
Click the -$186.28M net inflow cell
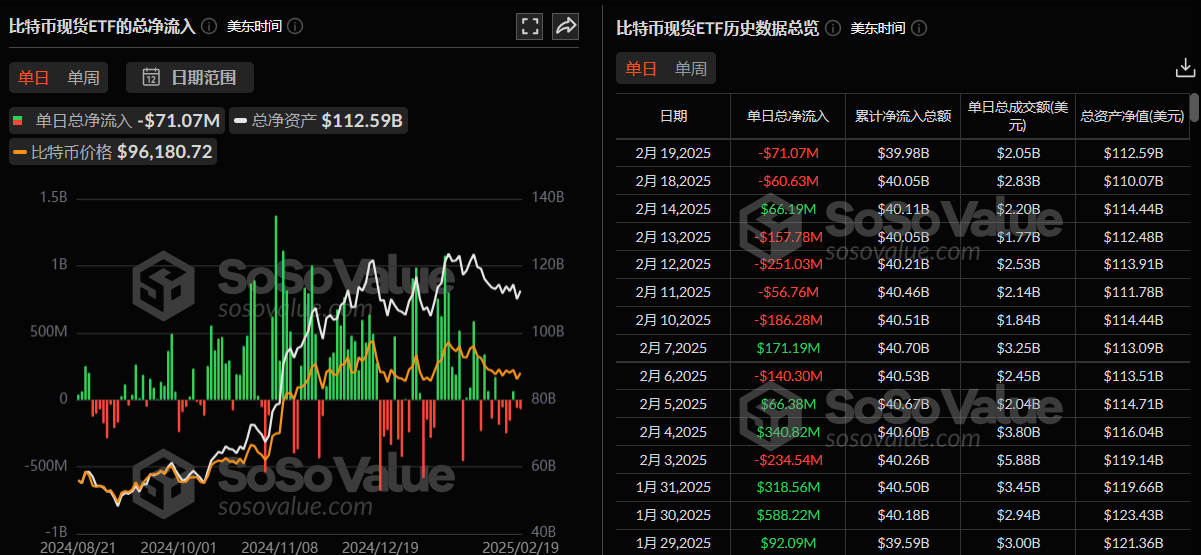(788, 320)
